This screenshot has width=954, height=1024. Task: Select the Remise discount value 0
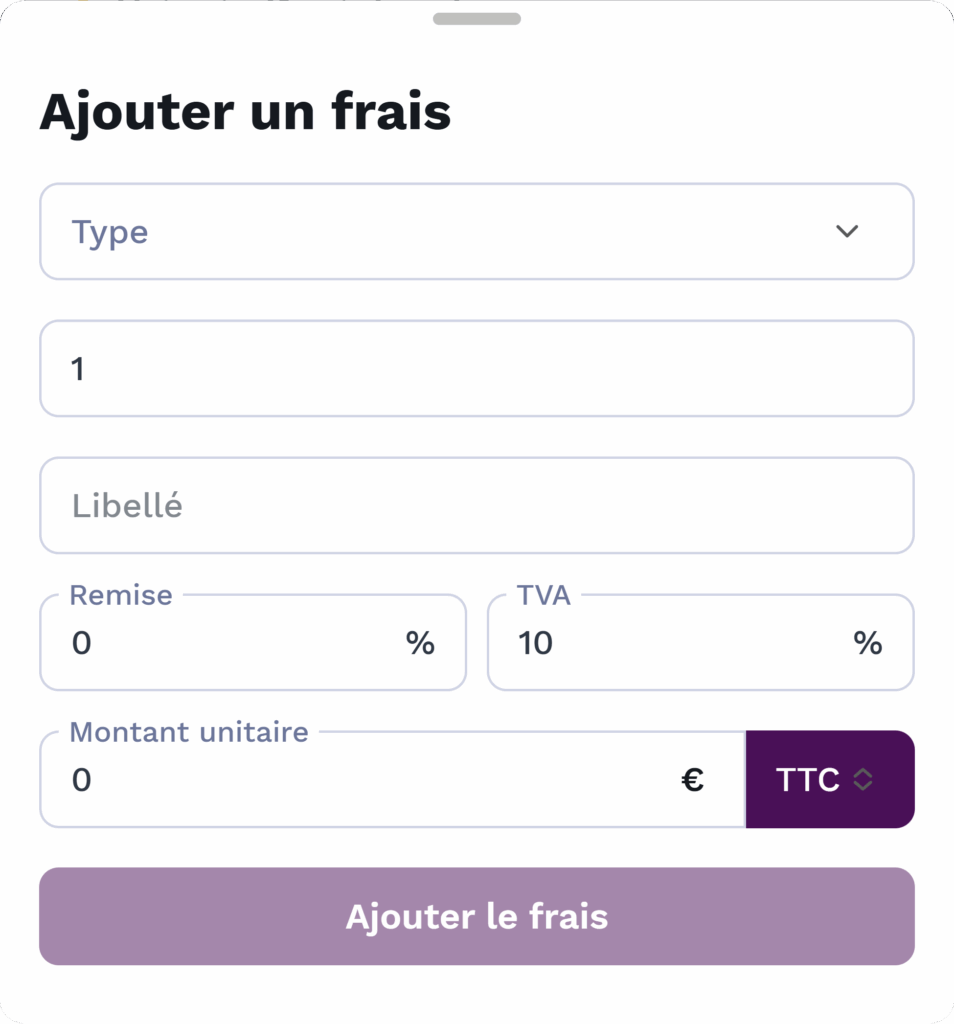pos(82,643)
